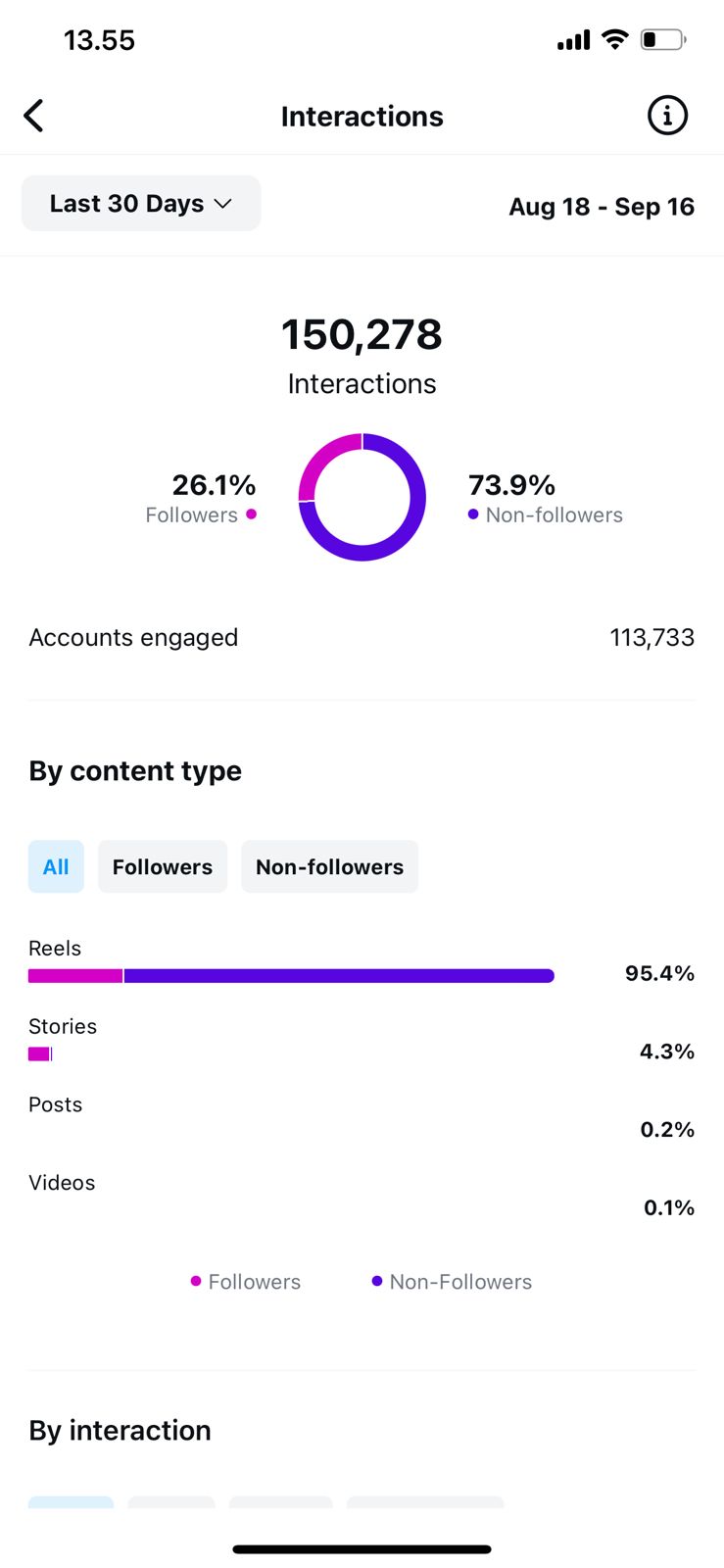This screenshot has height=1568, width=724.
Task: Tap the interactions donut chart
Action: pyautogui.click(x=362, y=497)
